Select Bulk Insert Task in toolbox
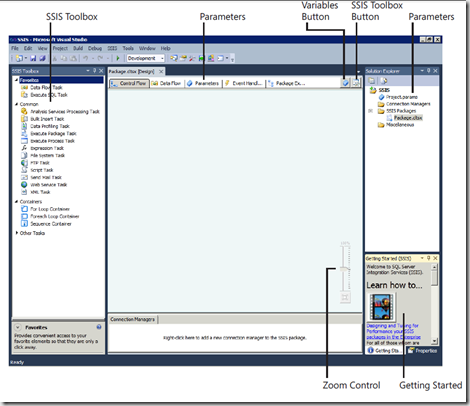 tap(43, 119)
